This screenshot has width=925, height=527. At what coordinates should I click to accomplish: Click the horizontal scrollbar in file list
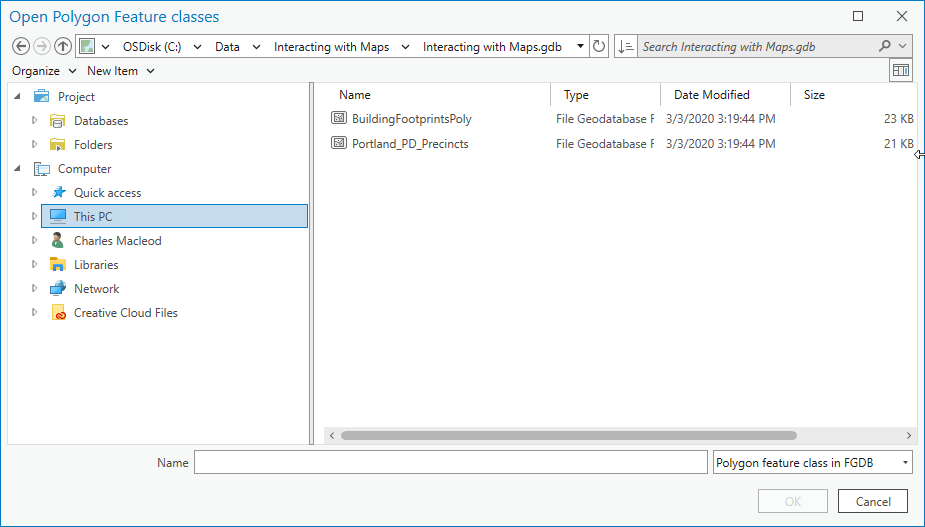568,436
